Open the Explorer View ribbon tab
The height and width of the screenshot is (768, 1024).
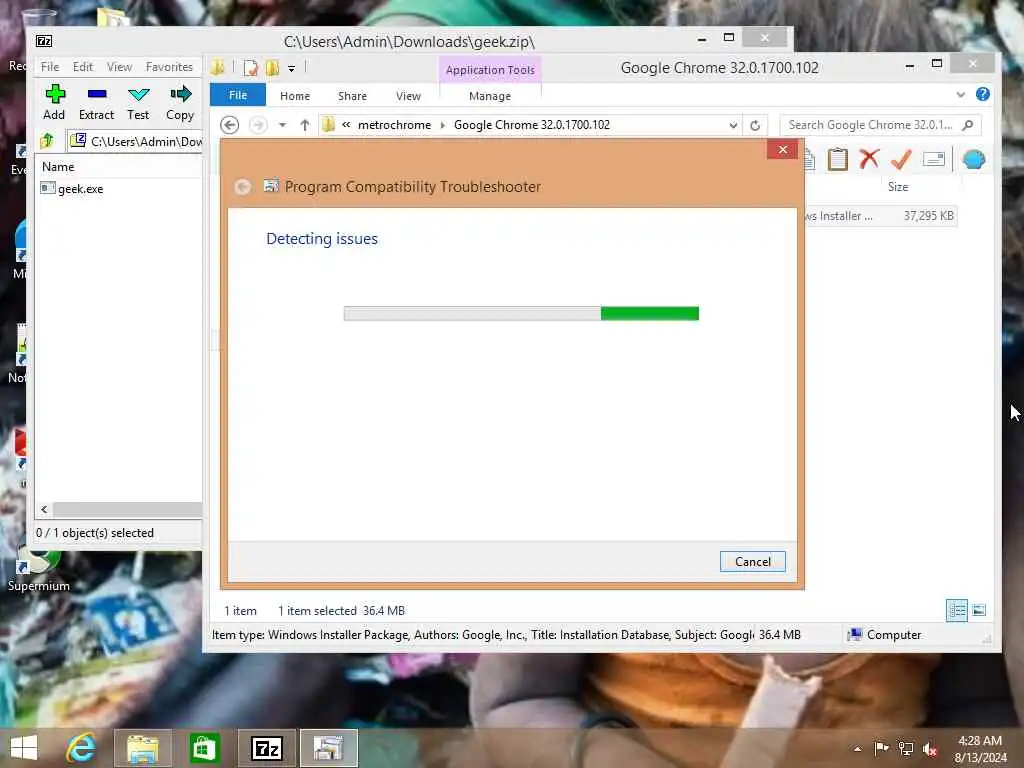click(x=408, y=96)
